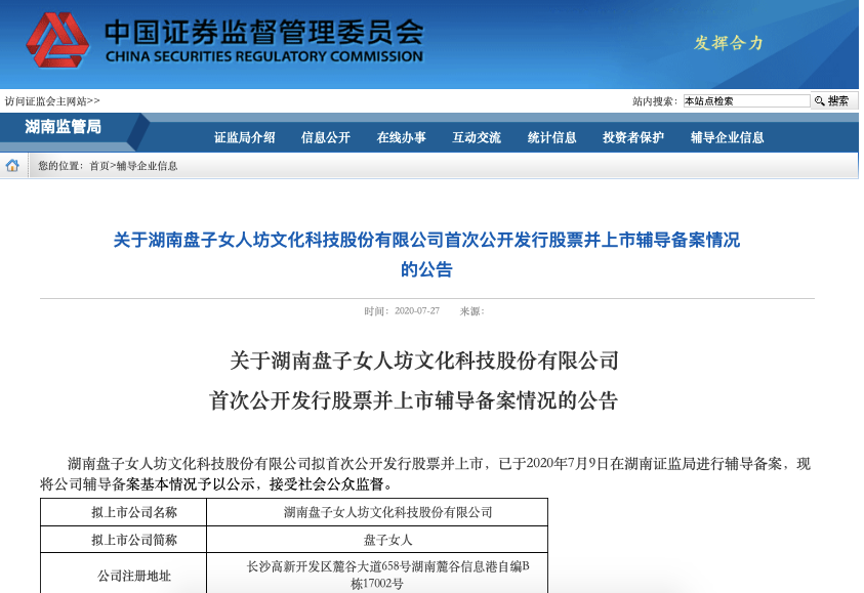The image size is (864, 593).
Task: Focus the 本站点检索 search input field
Action: coord(747,101)
